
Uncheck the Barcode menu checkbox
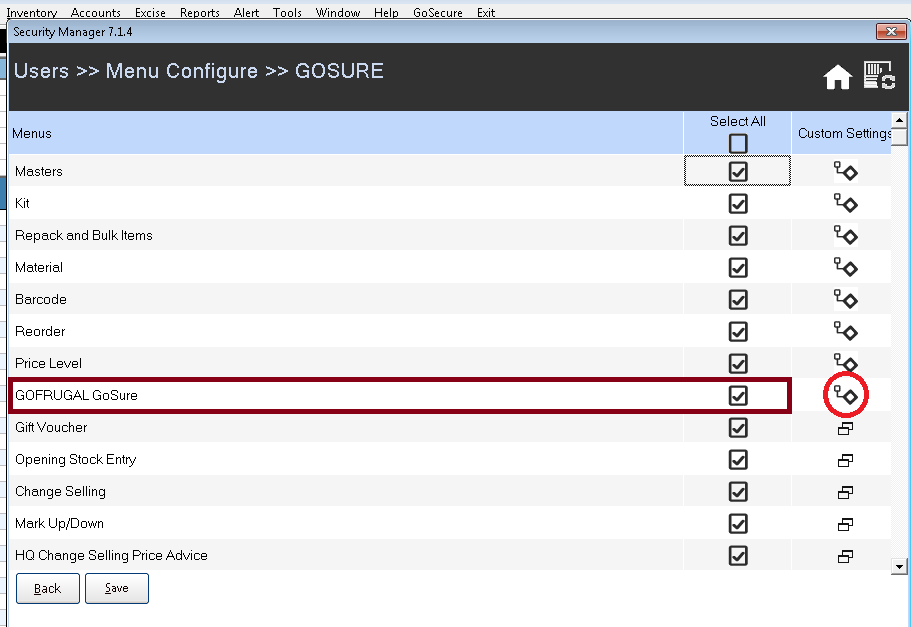(738, 299)
